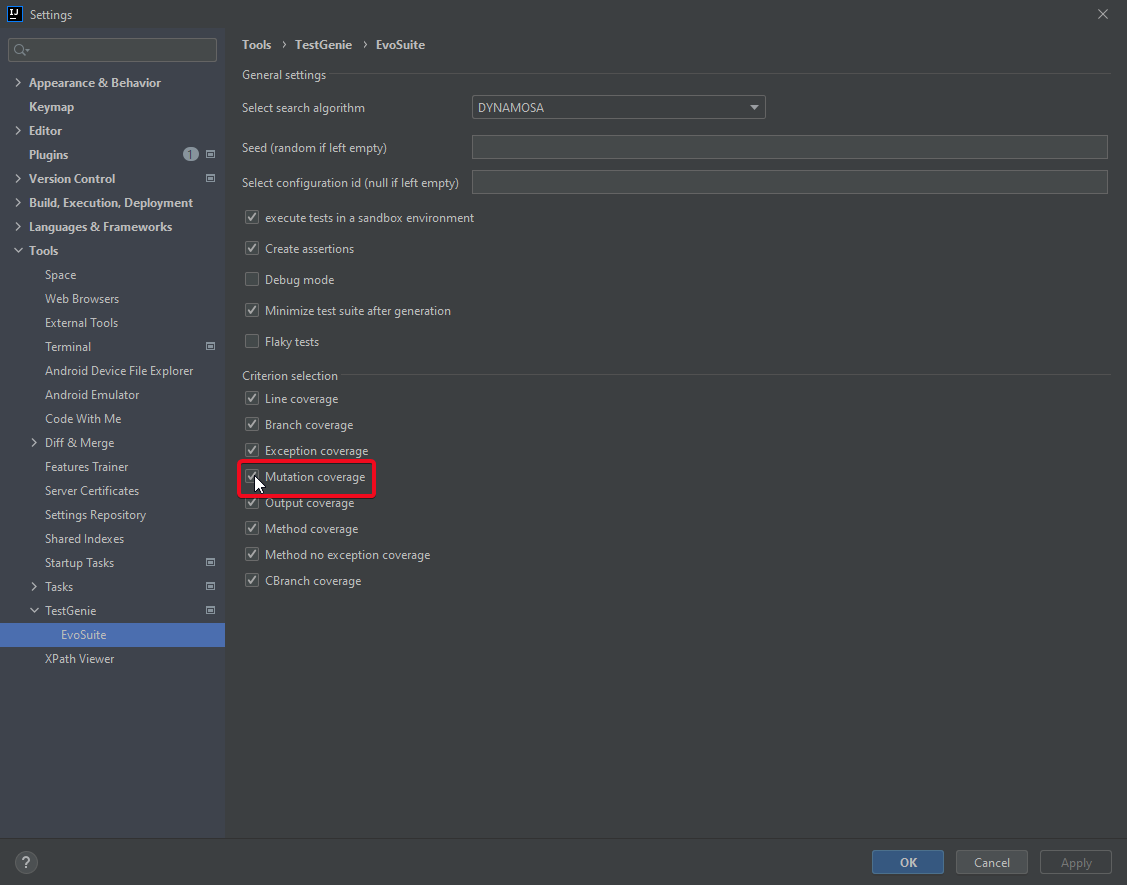This screenshot has width=1127, height=885.
Task: Toggle Minimize test suite after generation
Action: coord(252,310)
